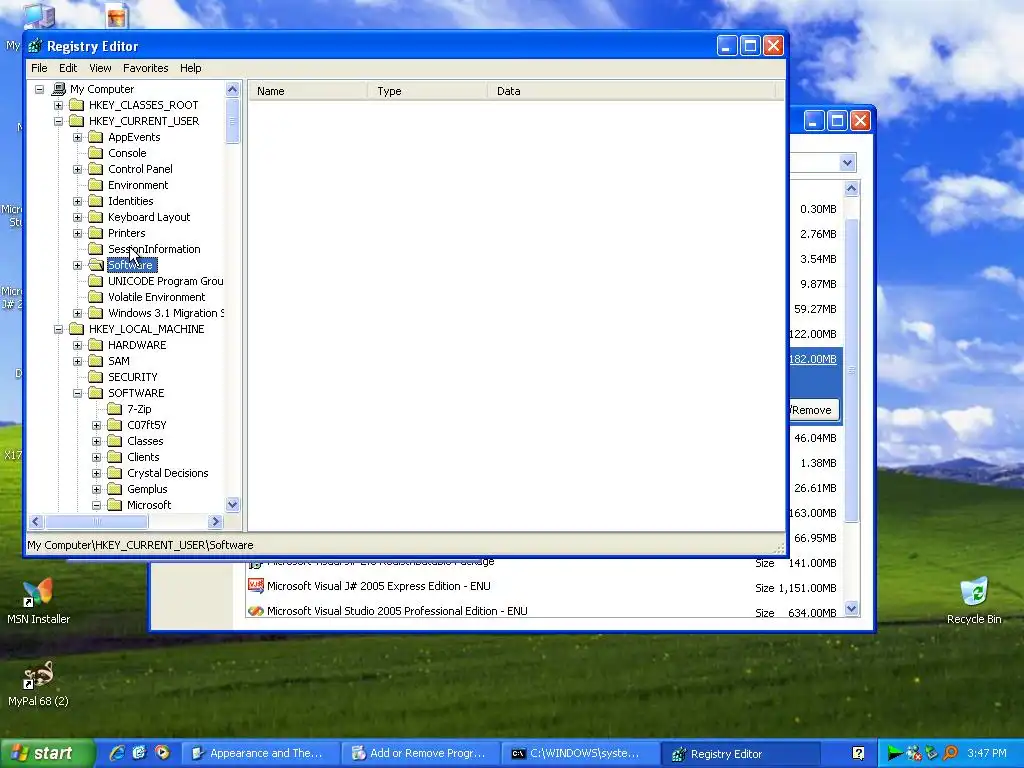Switch to C:\WINDOWS\system32 command prompt taskbar button
Image resolution: width=1024 pixels, height=768 pixels.
click(x=581, y=754)
